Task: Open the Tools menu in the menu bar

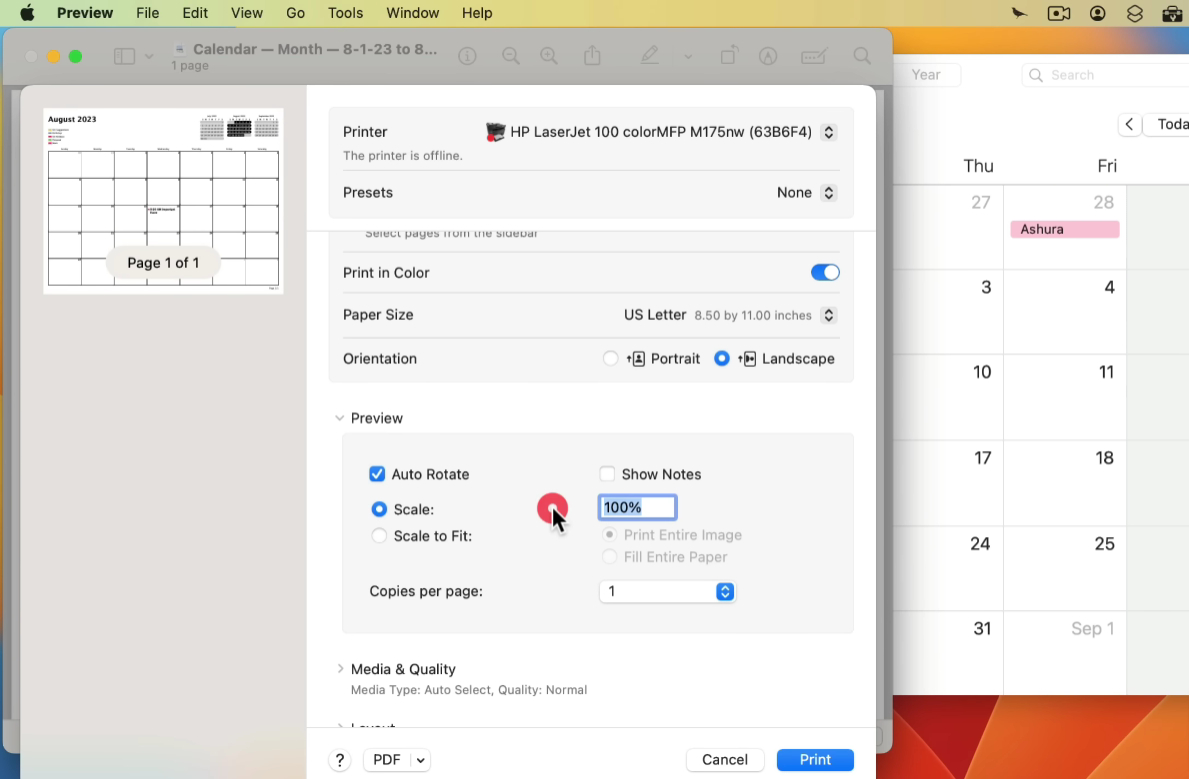Action: pyautogui.click(x=345, y=13)
